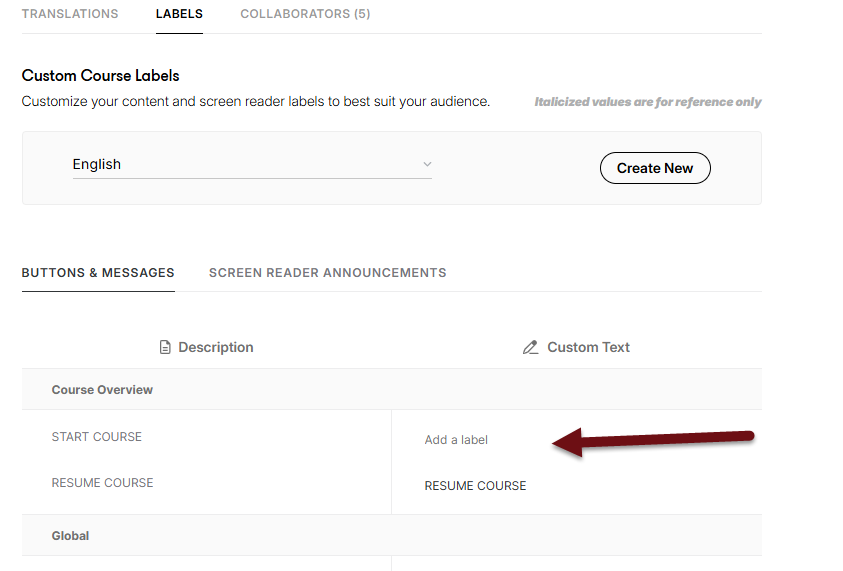Click the Add a label field
Viewport: 843px width, 571px height.
click(x=456, y=440)
